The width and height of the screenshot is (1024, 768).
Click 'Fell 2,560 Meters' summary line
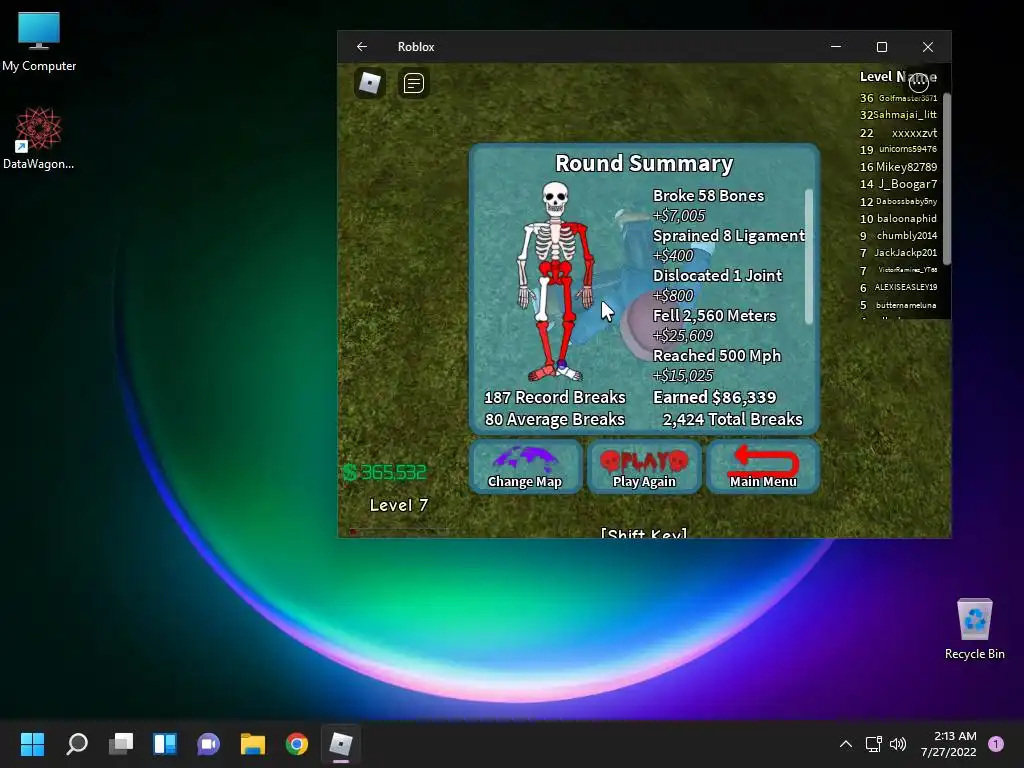pyautogui.click(x=714, y=316)
